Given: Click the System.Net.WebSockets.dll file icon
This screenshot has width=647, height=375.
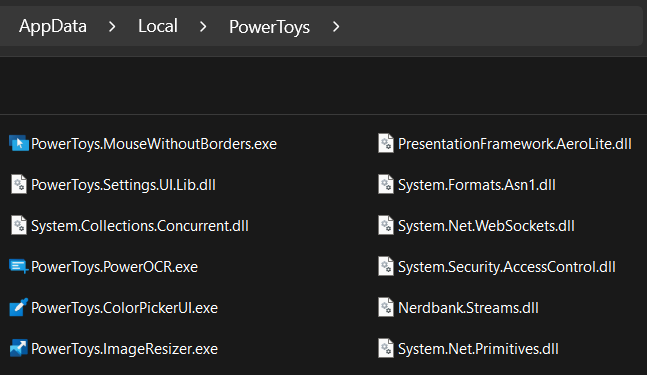Looking at the screenshot, I should (386, 225).
